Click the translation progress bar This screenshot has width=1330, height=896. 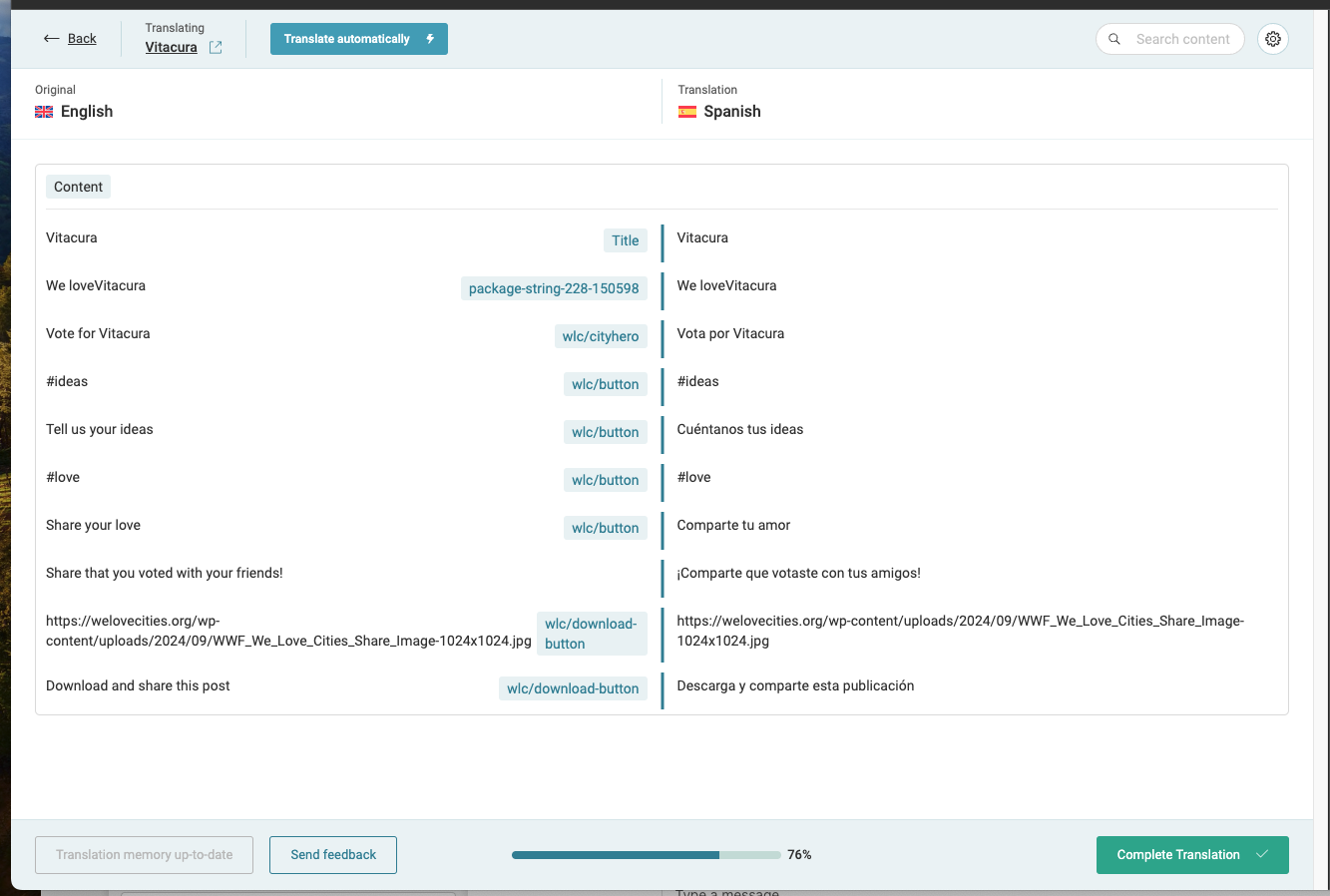(x=646, y=855)
